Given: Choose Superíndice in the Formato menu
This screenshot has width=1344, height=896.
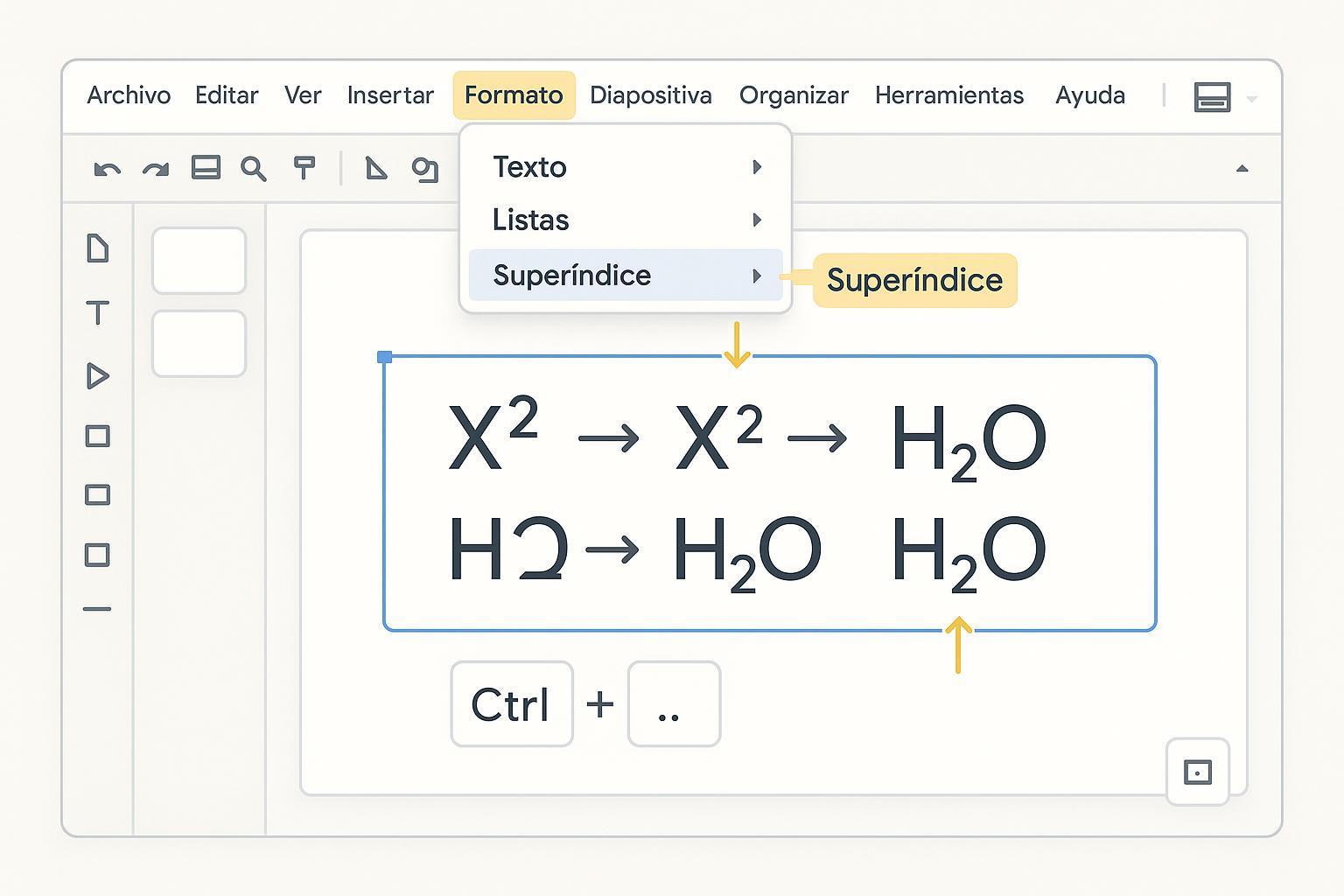Looking at the screenshot, I should pyautogui.click(x=572, y=276).
